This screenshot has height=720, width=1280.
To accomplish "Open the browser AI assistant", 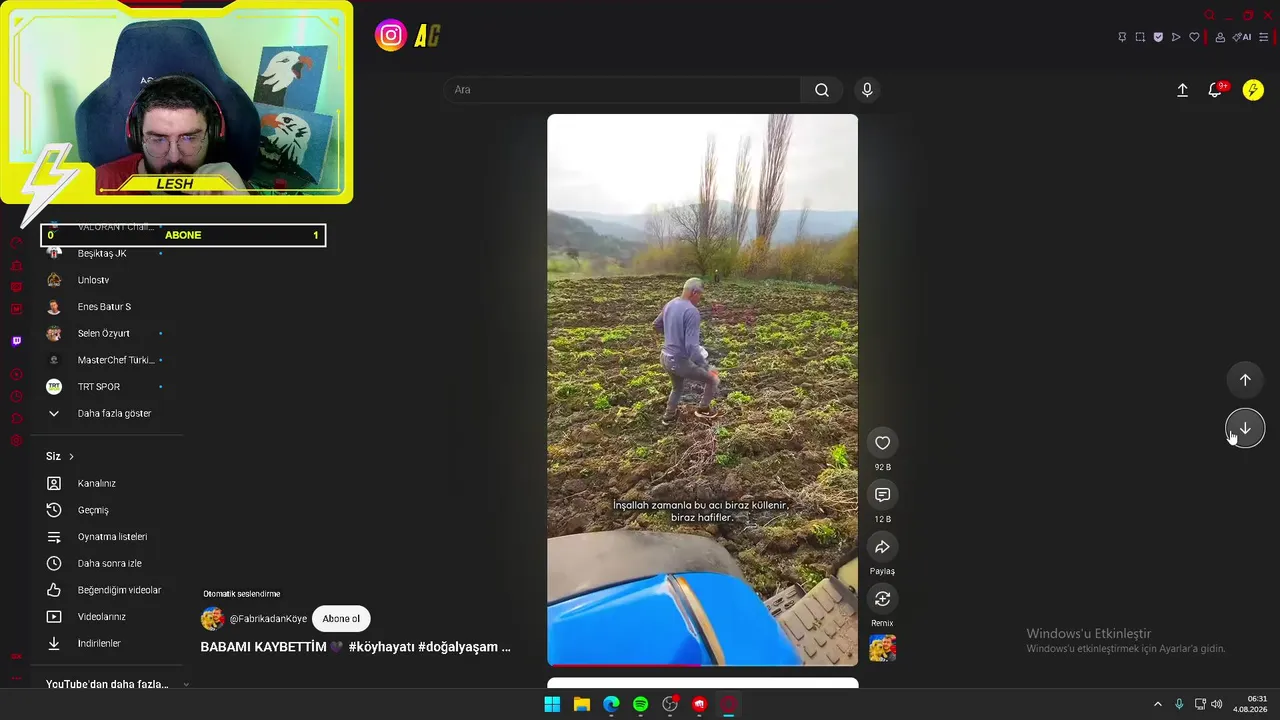I will coord(1242,37).
